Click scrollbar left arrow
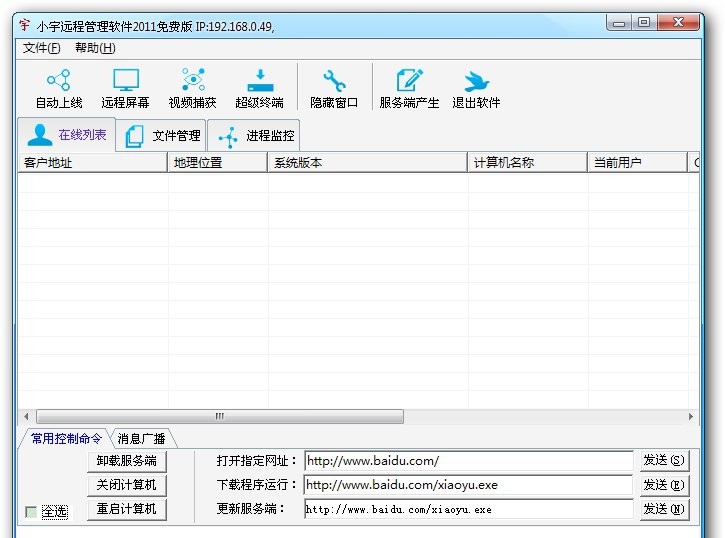Viewport: 725px width, 538px height. tap(26, 416)
